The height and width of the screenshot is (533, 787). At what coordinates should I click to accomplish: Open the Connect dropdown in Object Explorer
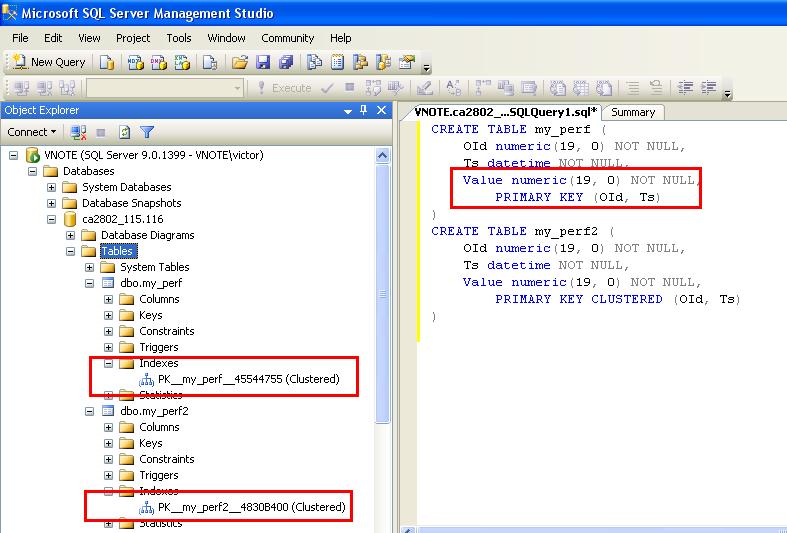coord(32,132)
